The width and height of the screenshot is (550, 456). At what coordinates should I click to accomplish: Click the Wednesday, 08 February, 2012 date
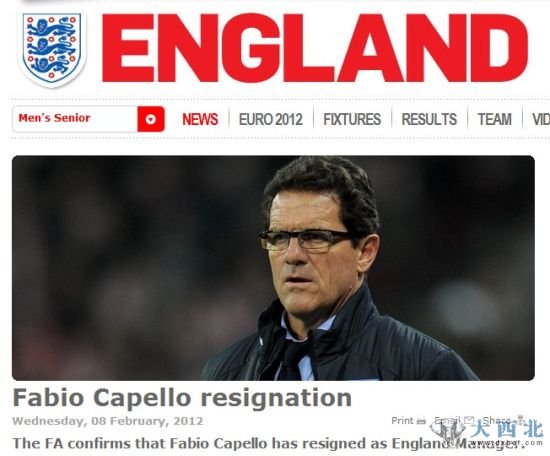click(108, 421)
